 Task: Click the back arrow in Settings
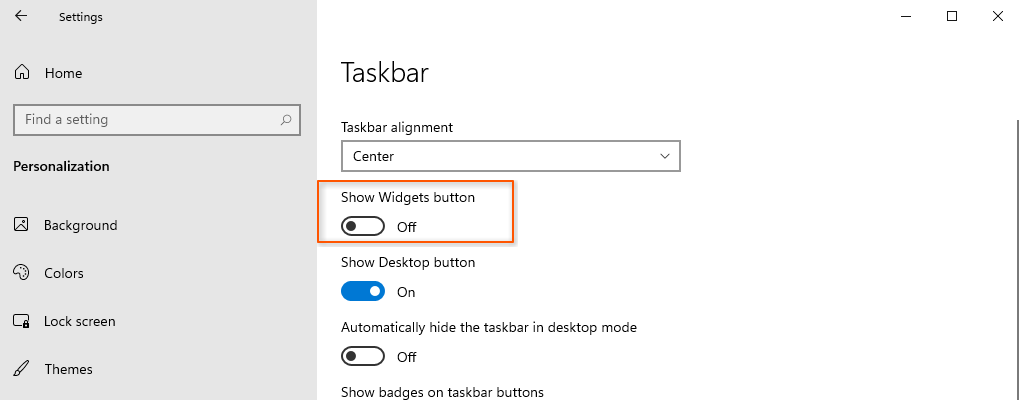[x=21, y=16]
